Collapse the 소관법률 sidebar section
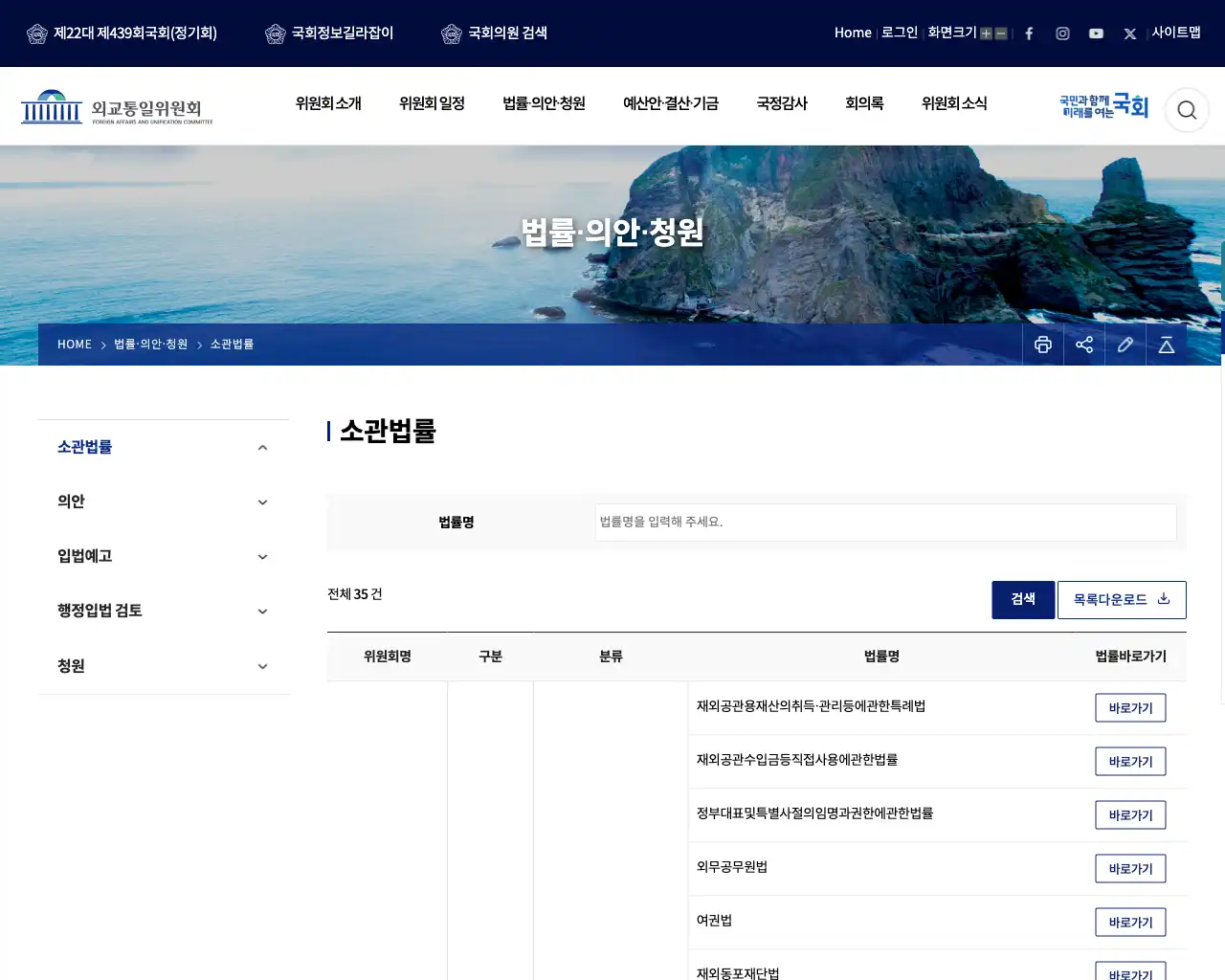Viewport: 1225px width, 980px height. pyautogui.click(x=164, y=447)
